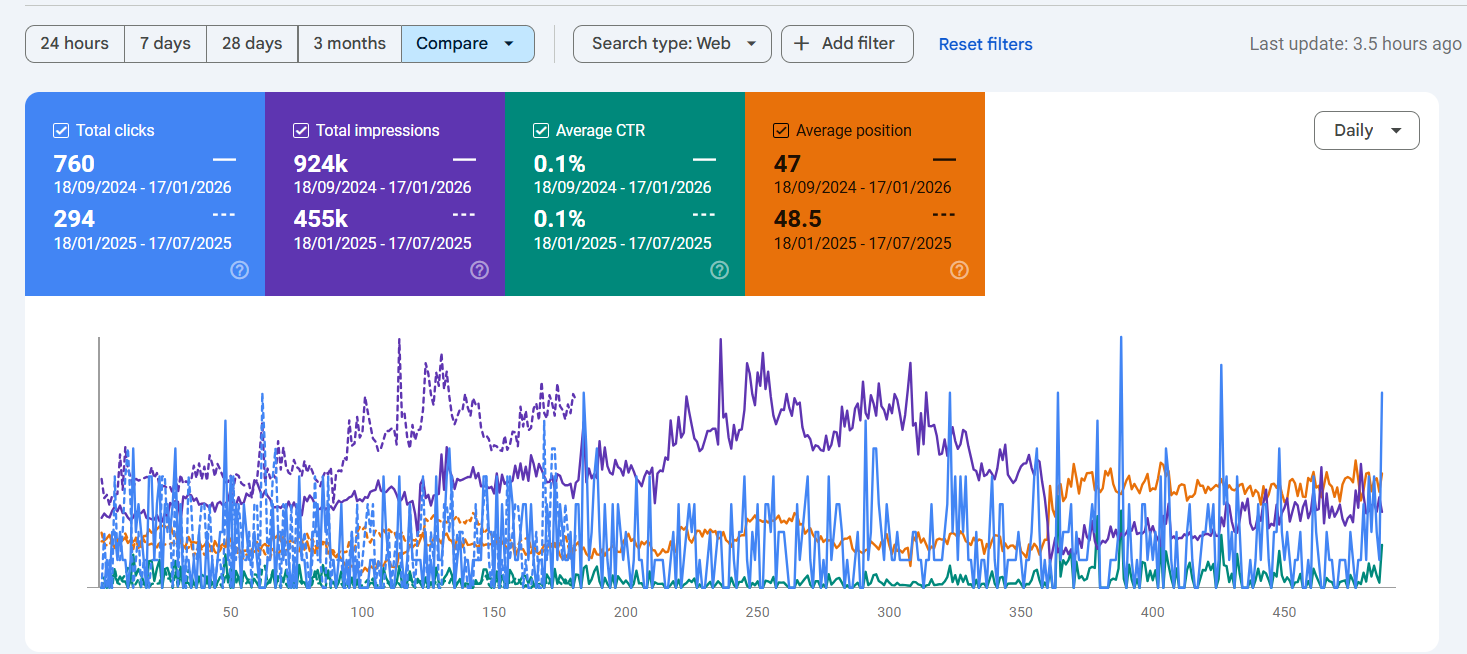Click the Reset filters link
This screenshot has width=1467, height=654.
click(985, 43)
